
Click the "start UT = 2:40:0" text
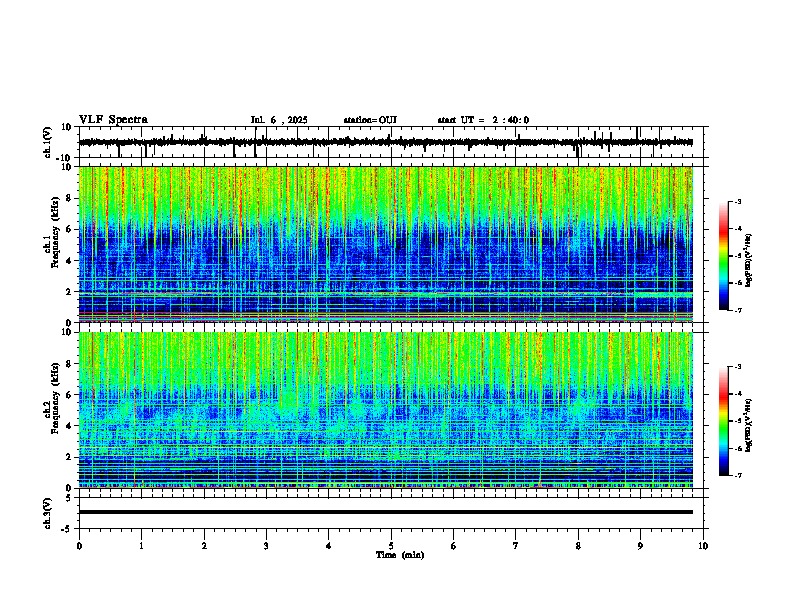pyautogui.click(x=483, y=120)
